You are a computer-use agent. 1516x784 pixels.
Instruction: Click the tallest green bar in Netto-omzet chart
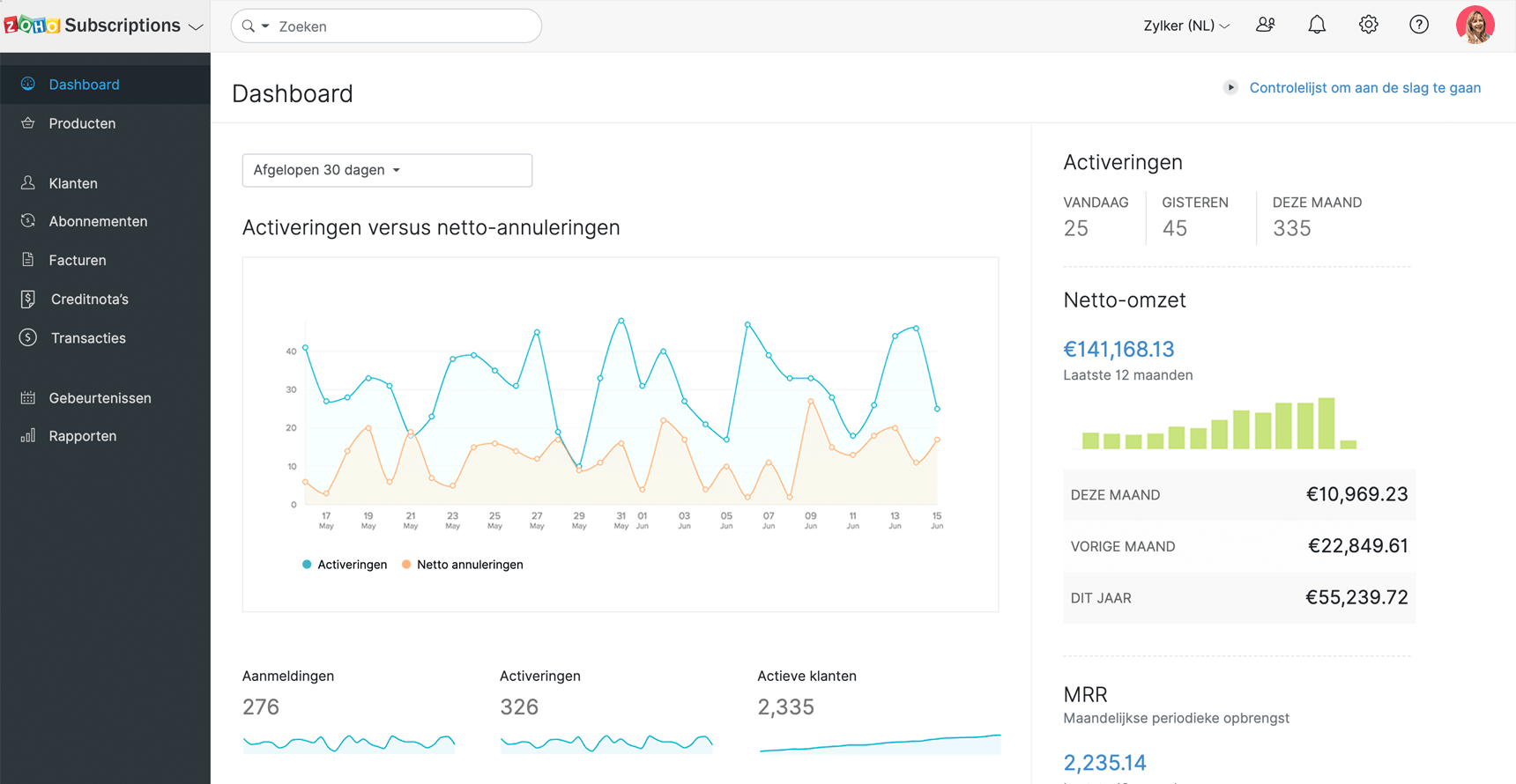(x=1326, y=424)
